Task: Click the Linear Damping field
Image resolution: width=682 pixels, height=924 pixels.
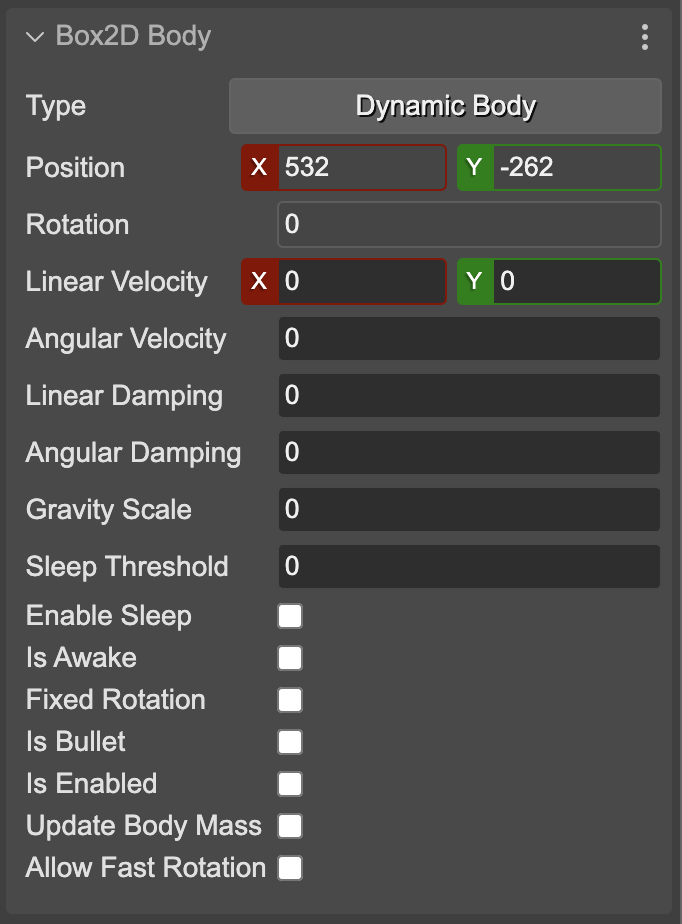Action: tap(468, 395)
